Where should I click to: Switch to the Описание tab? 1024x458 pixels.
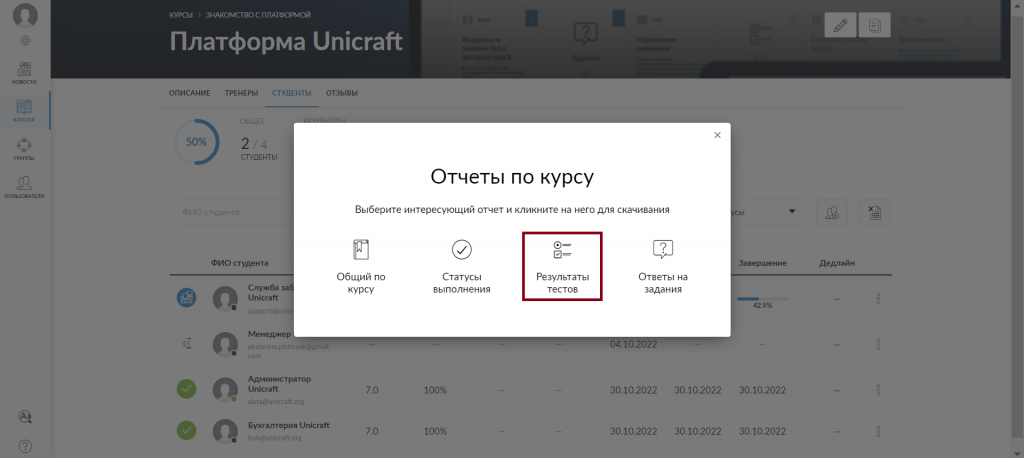click(x=189, y=93)
